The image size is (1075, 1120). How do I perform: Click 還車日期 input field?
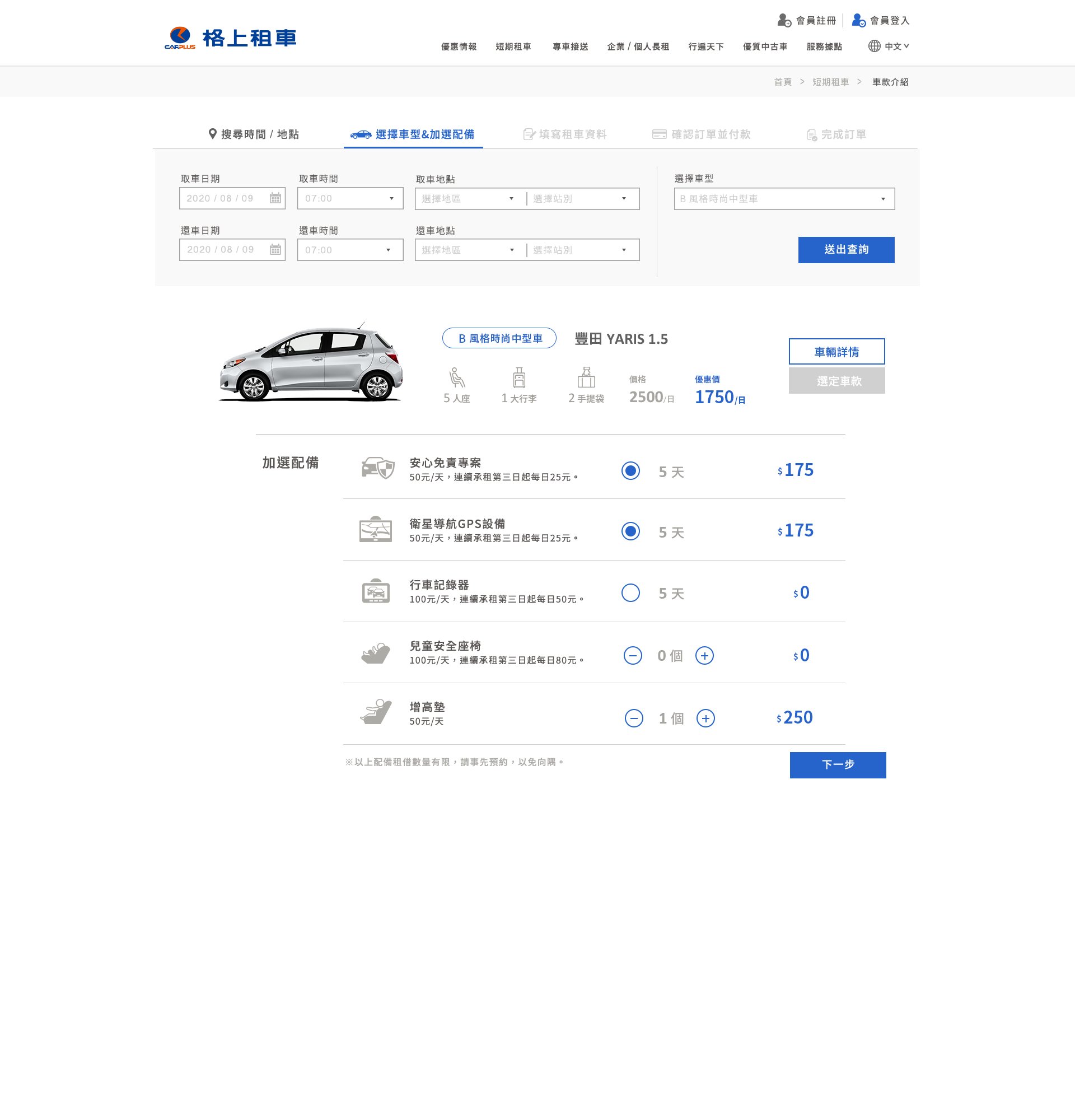232,250
